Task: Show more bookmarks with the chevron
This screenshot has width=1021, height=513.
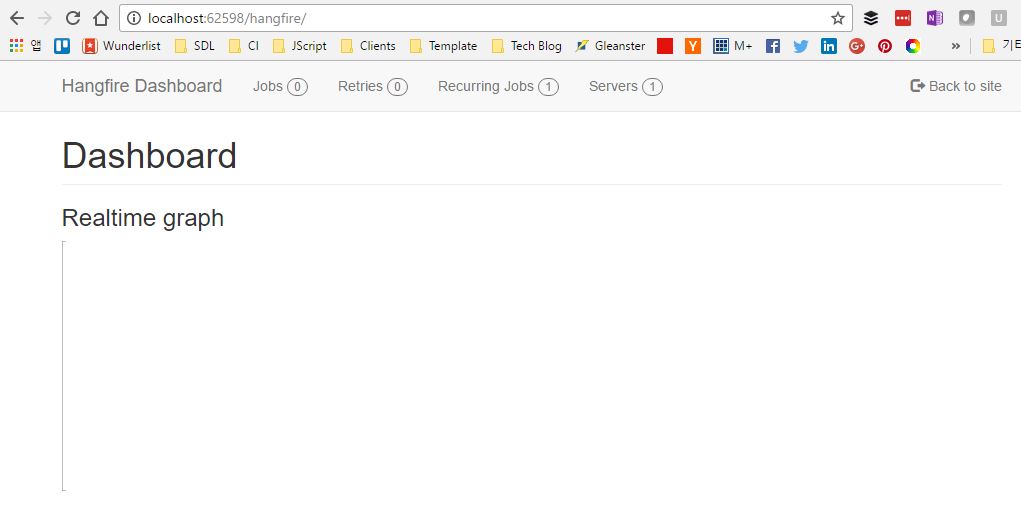Action: 955,46
